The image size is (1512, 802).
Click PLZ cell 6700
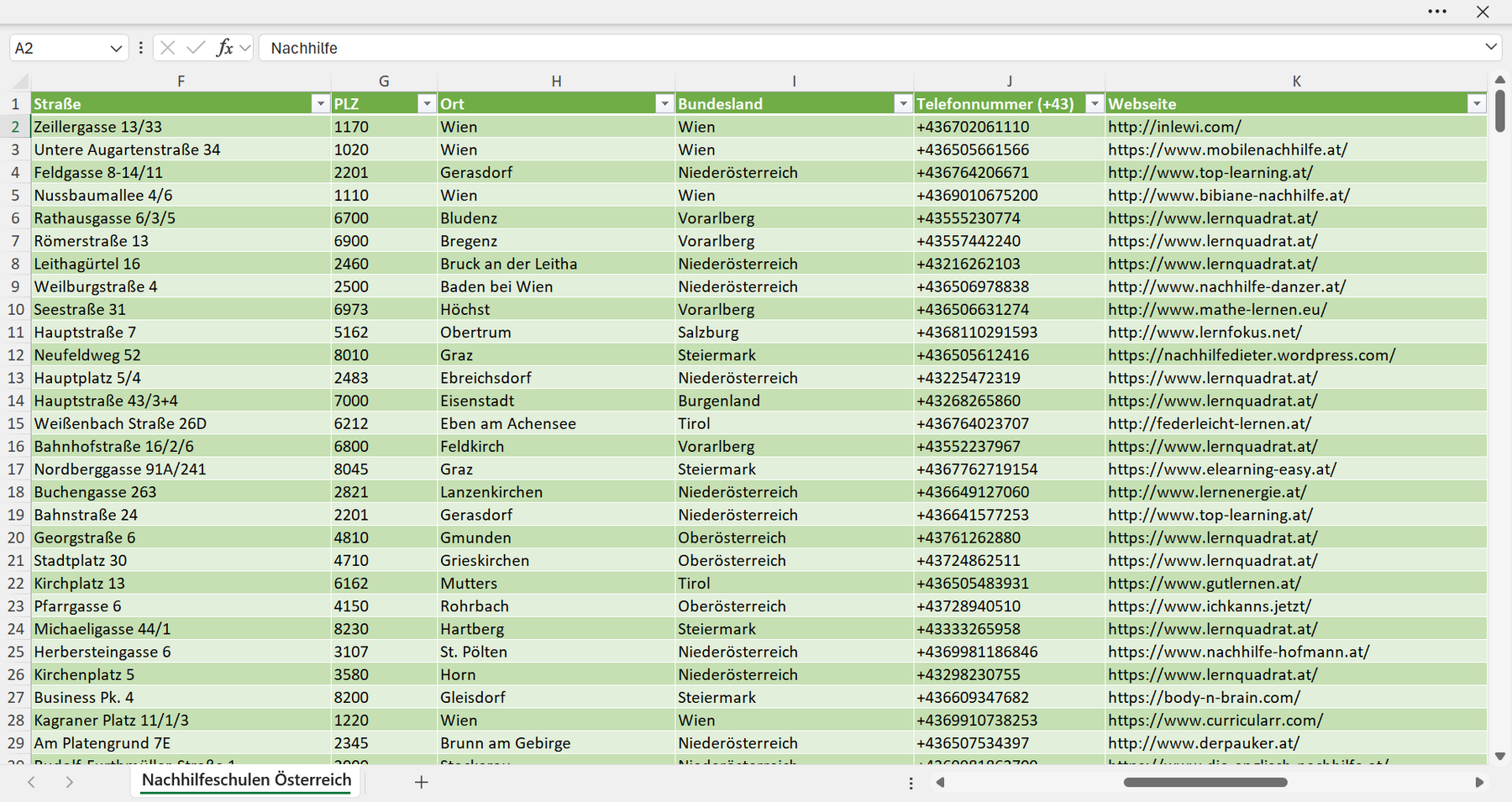(384, 218)
